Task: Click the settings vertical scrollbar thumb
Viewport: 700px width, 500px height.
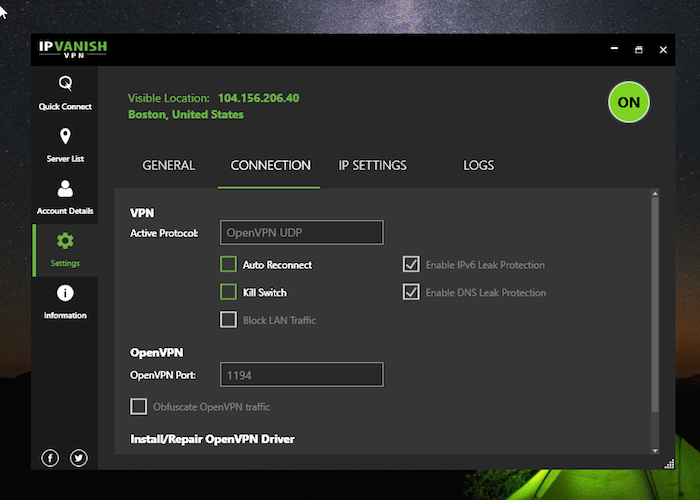Action: 655,305
